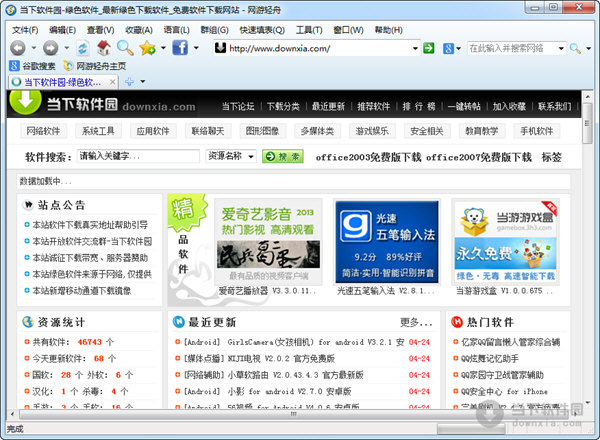600x440 pixels.
Task: Click search magnifier right of search box
Action: click(575, 49)
